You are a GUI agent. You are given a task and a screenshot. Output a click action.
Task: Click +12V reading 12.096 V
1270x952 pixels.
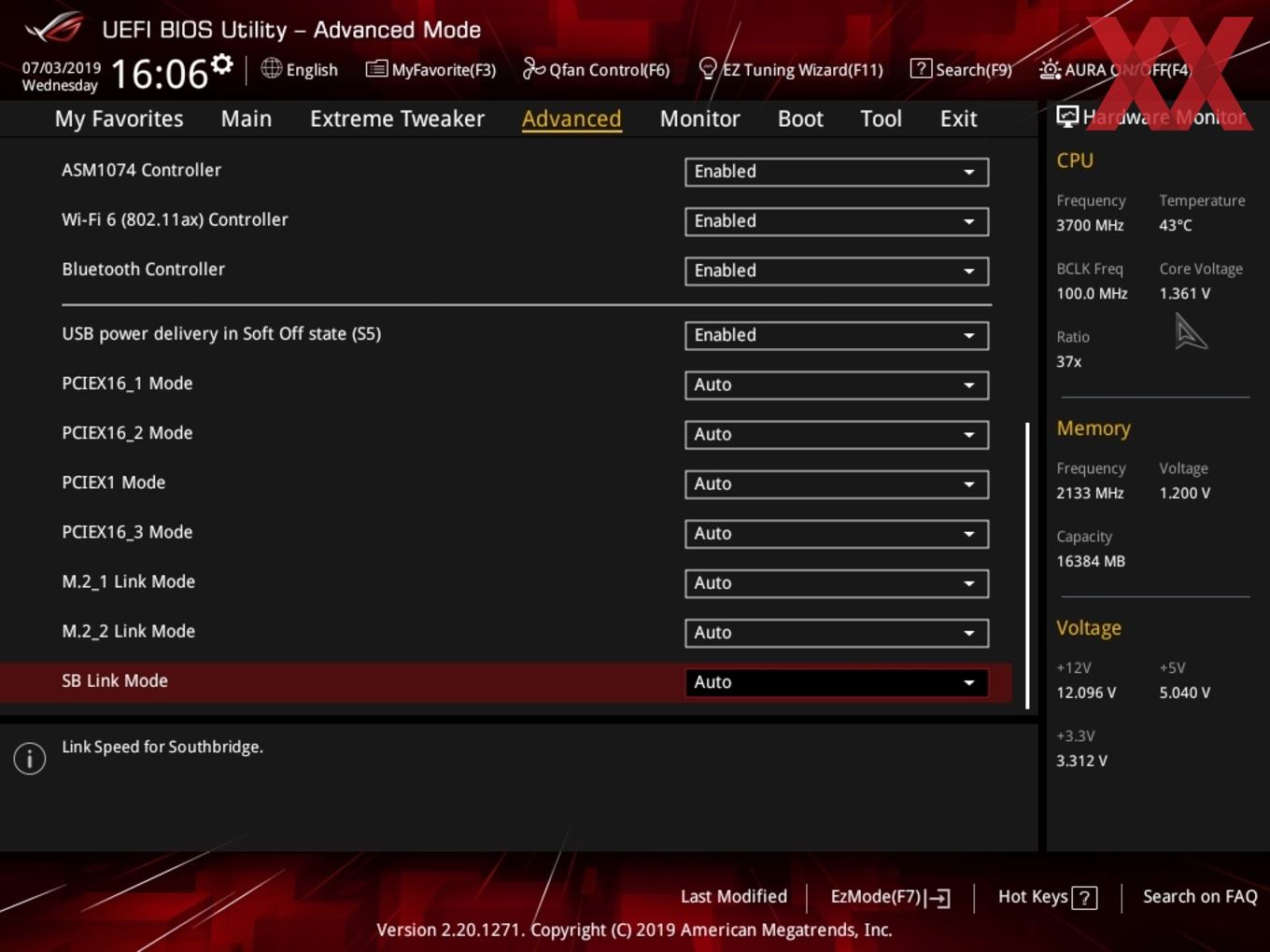(1086, 693)
